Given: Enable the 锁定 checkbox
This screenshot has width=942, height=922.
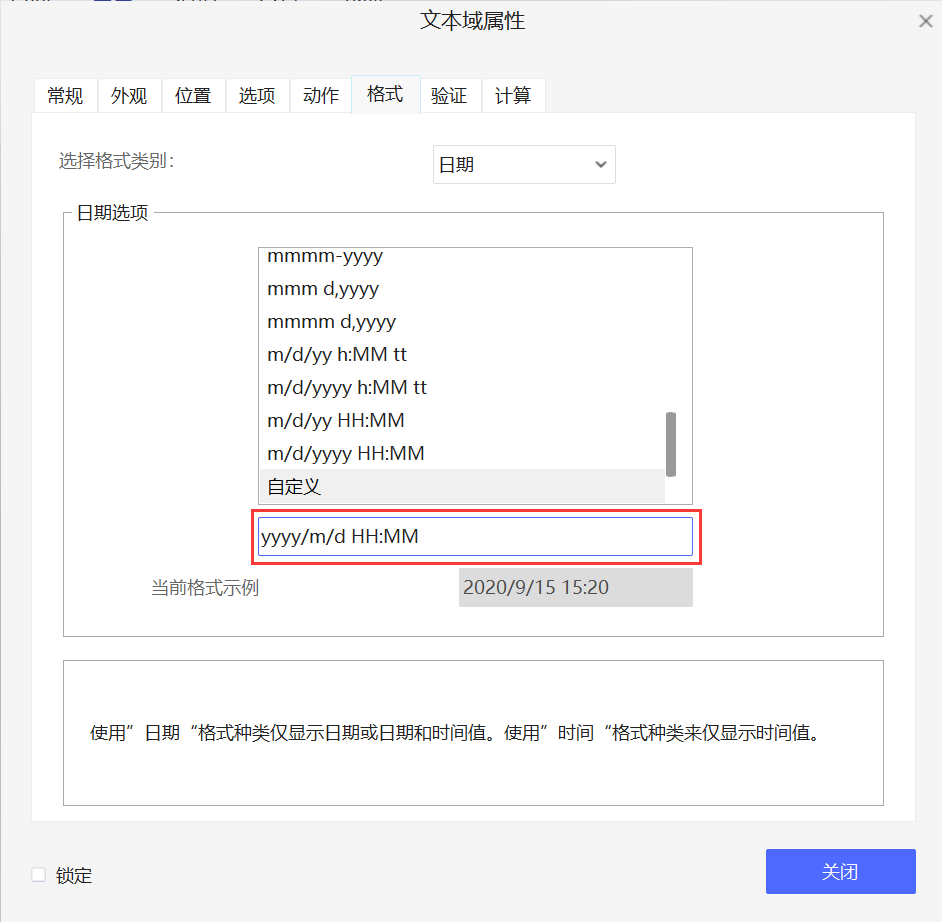Looking at the screenshot, I should pos(37,875).
